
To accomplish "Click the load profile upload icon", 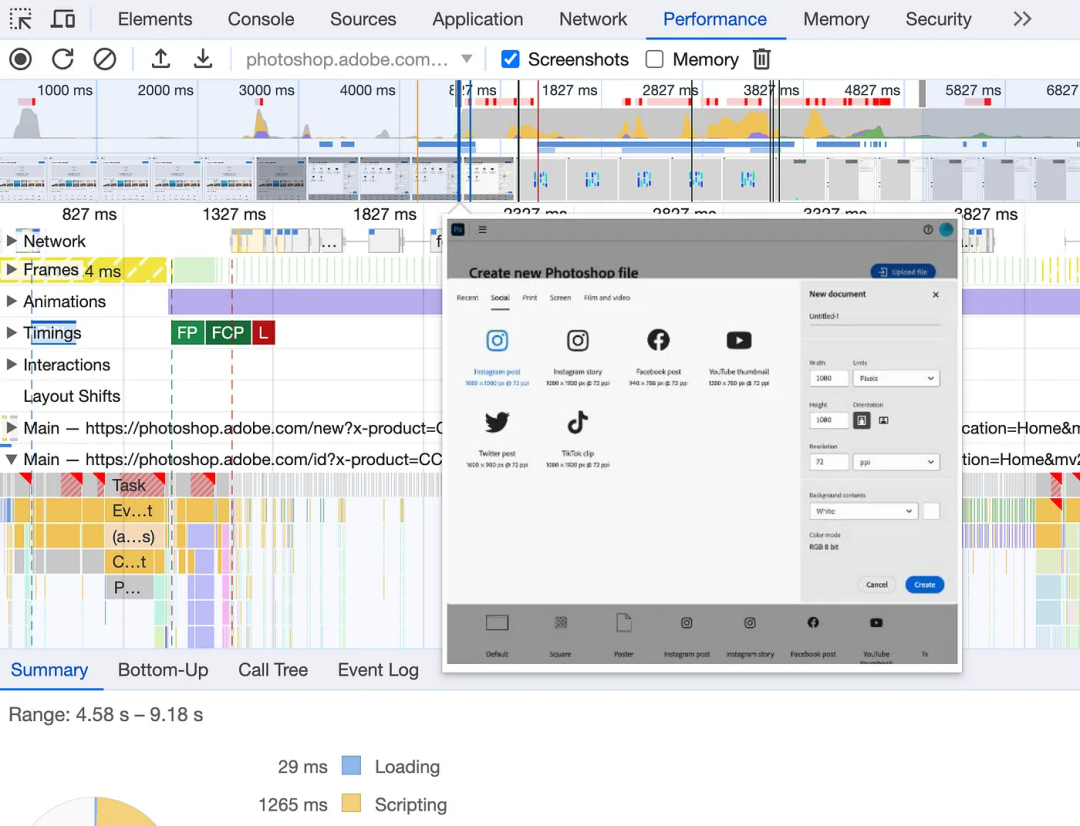I will (x=160, y=59).
